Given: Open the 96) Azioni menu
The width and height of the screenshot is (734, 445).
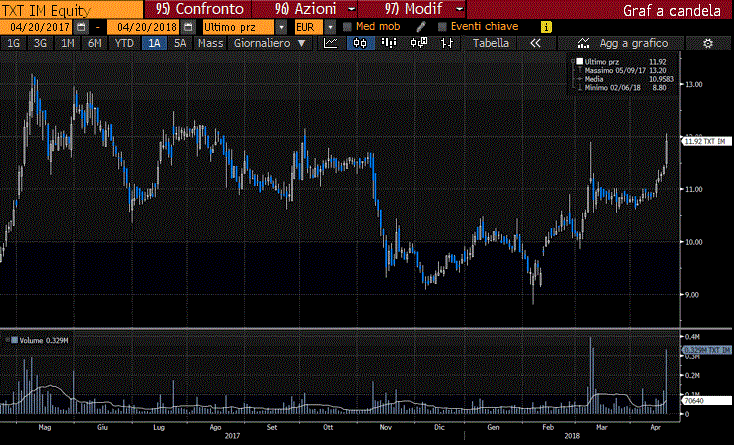Looking at the screenshot, I should click(x=305, y=9).
